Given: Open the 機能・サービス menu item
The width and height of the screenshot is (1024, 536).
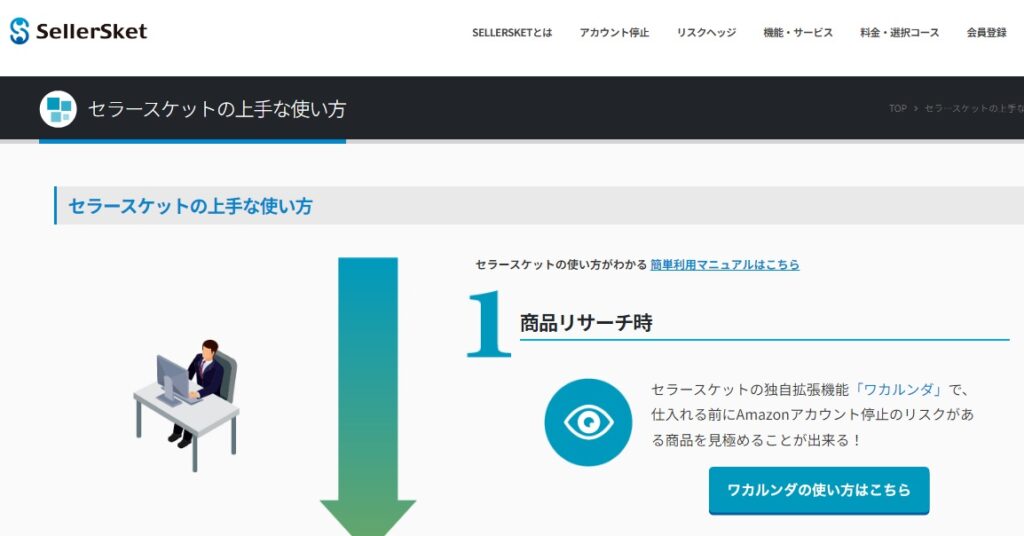Looking at the screenshot, I should click(798, 33).
